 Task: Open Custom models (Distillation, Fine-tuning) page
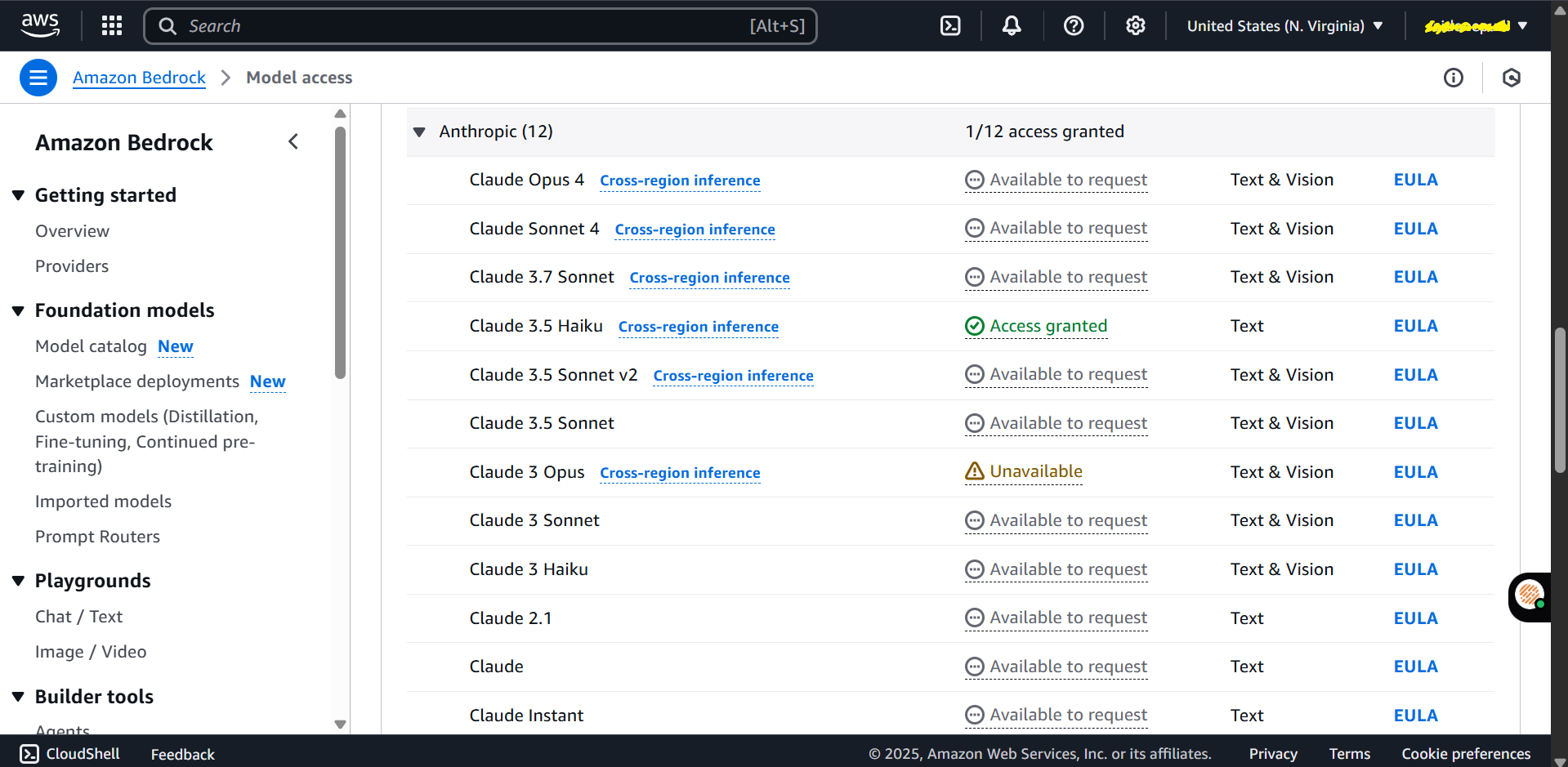click(146, 441)
